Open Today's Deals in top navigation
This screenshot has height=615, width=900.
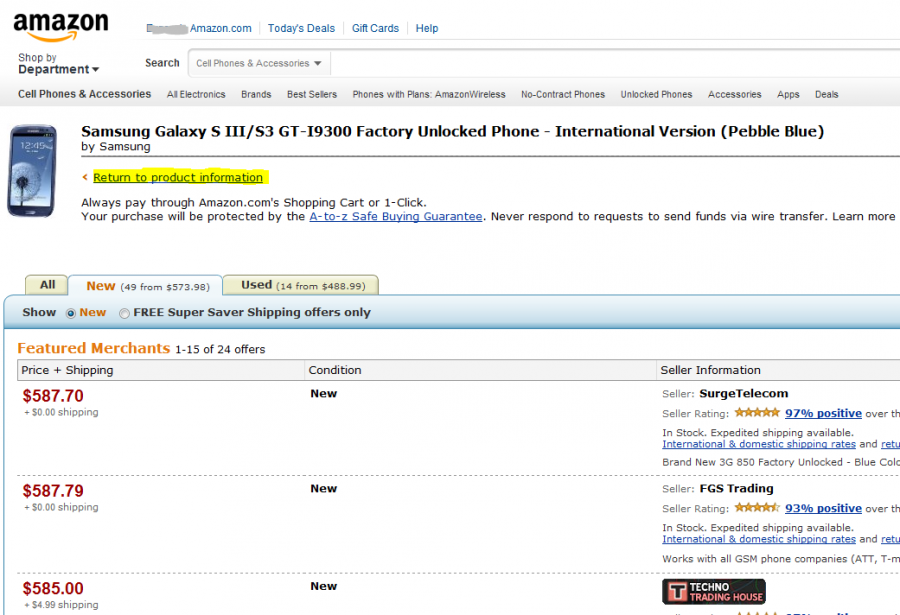[301, 28]
